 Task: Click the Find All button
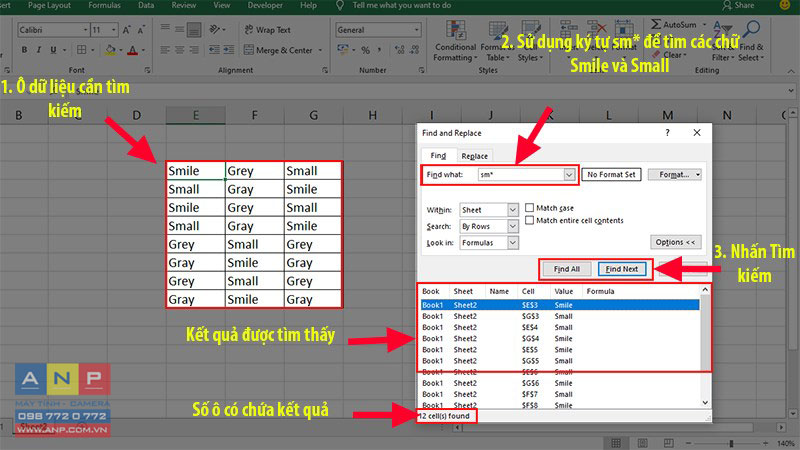566,269
